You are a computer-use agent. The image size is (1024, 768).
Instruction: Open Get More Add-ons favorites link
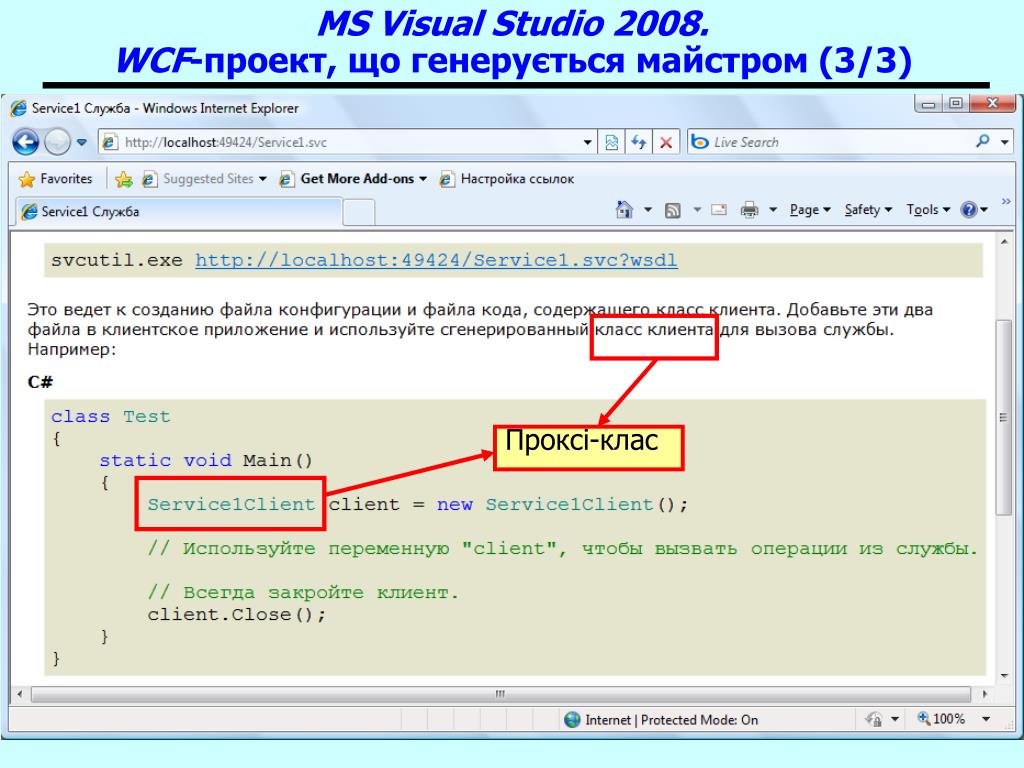pos(353,179)
